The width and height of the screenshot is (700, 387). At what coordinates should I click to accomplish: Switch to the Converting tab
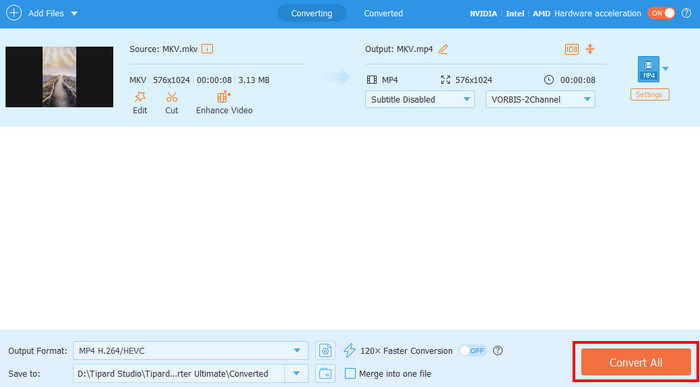coord(312,13)
